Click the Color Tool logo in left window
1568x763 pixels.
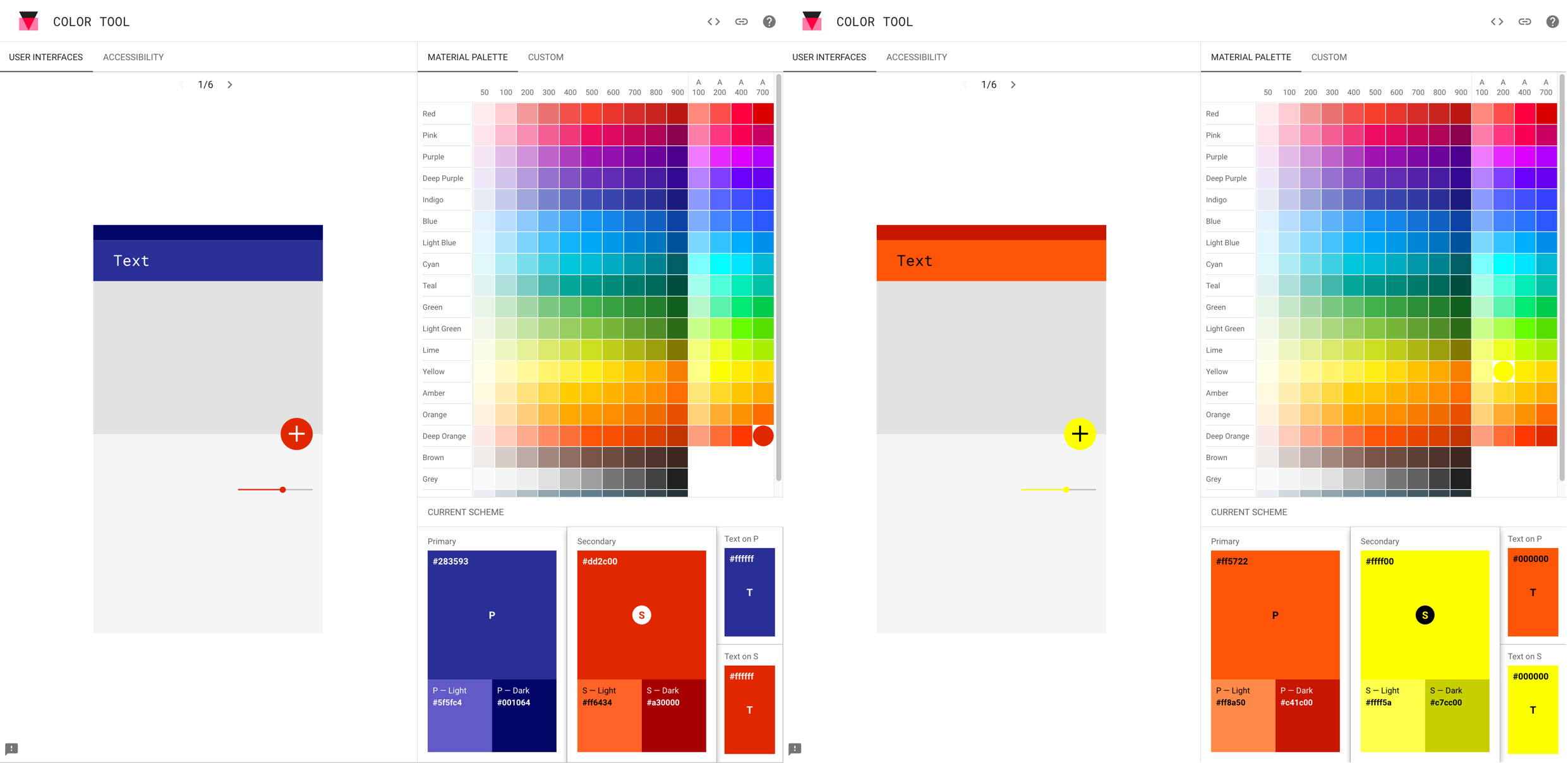(28, 21)
